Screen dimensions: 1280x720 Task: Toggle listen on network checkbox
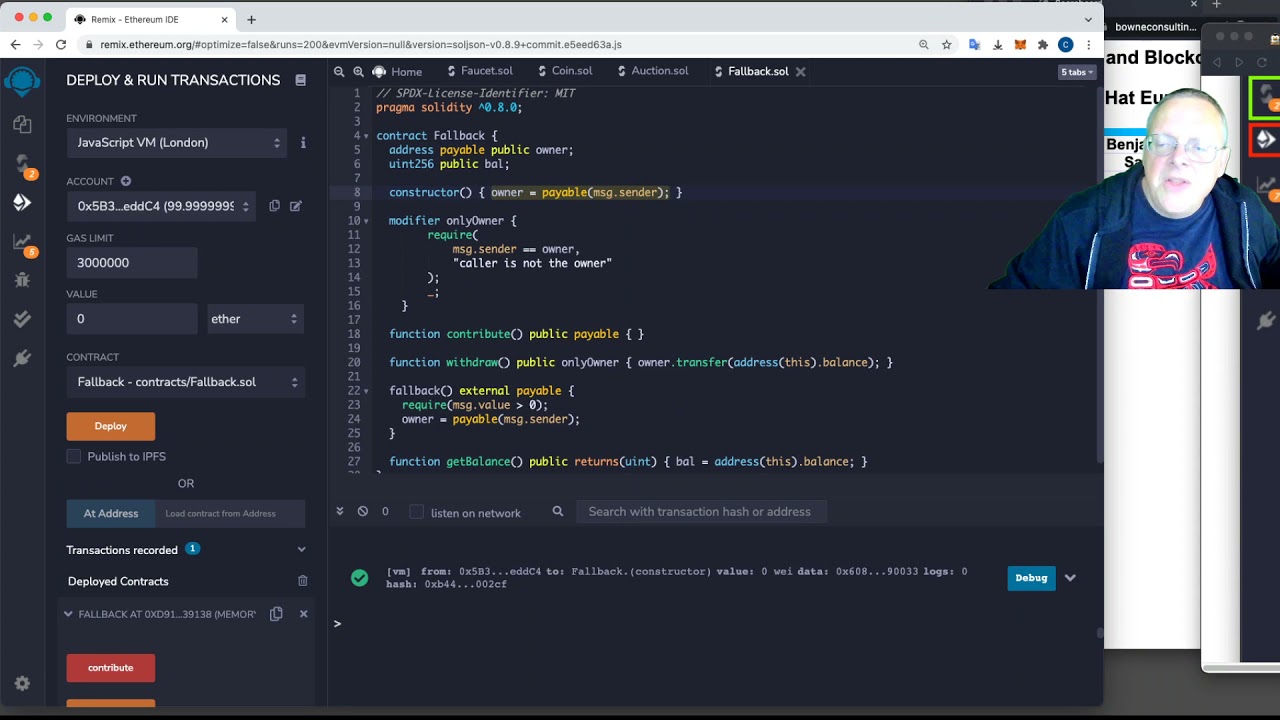tap(417, 512)
